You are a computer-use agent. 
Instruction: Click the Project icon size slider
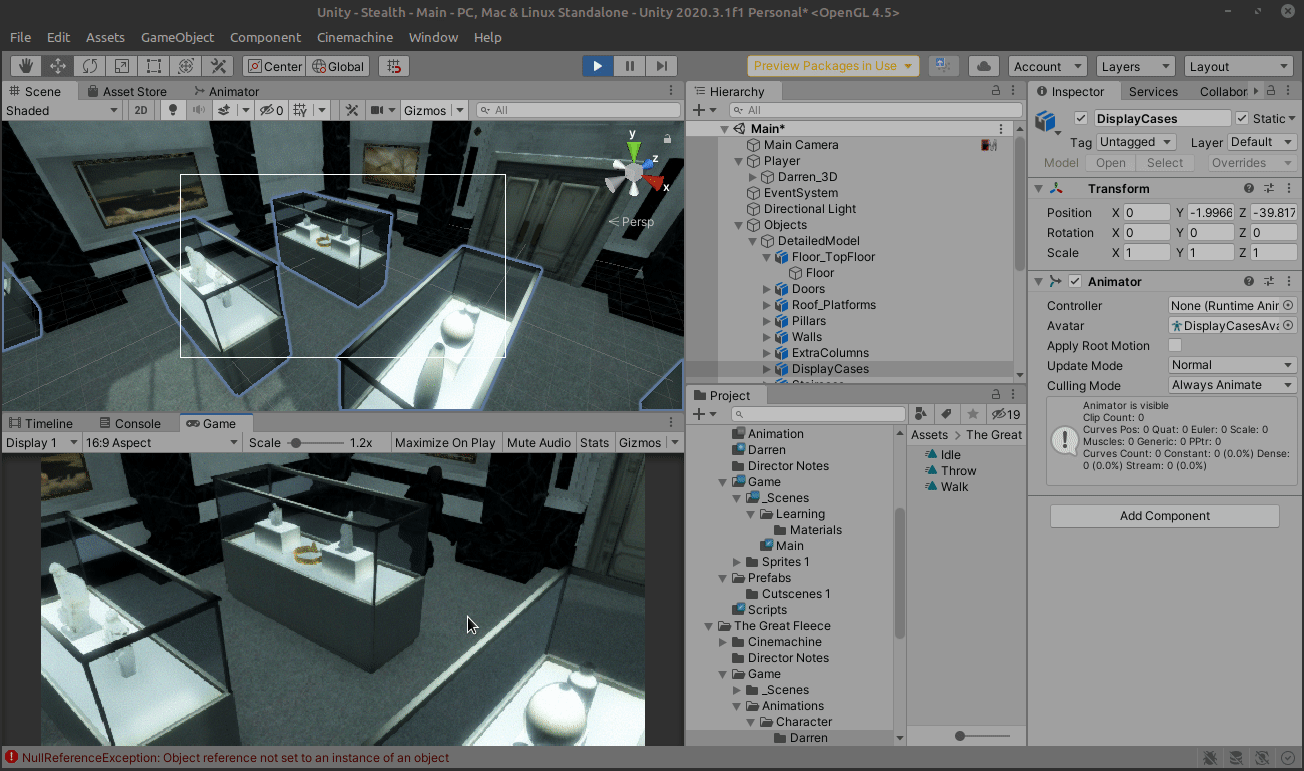point(982,736)
